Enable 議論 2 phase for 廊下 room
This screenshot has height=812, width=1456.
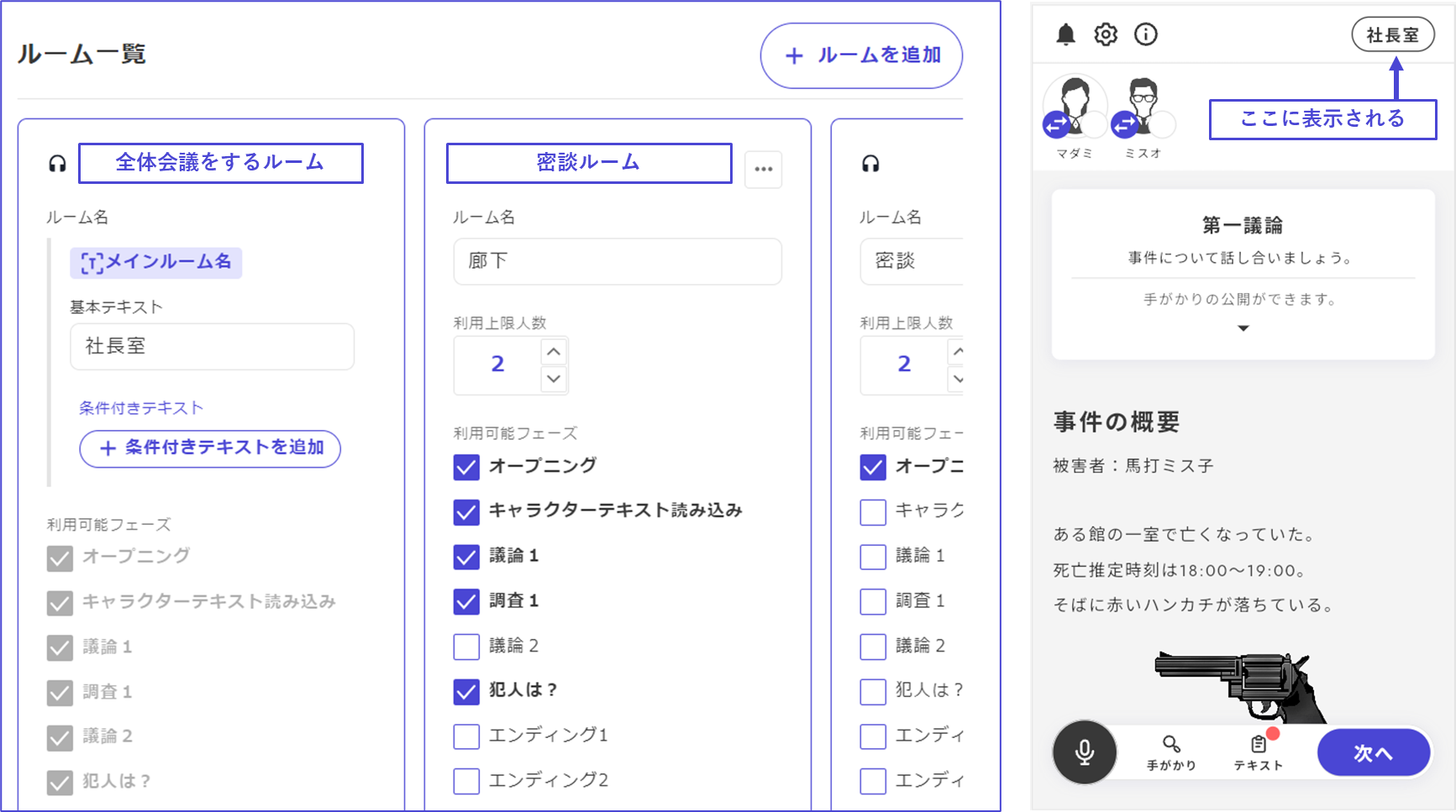click(466, 646)
